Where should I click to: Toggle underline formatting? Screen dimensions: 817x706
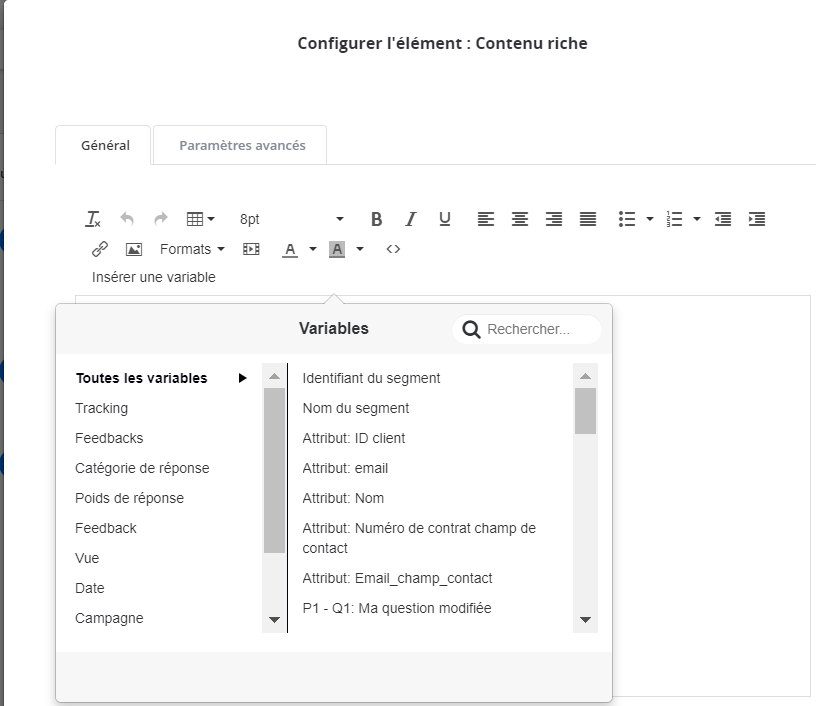click(x=445, y=219)
